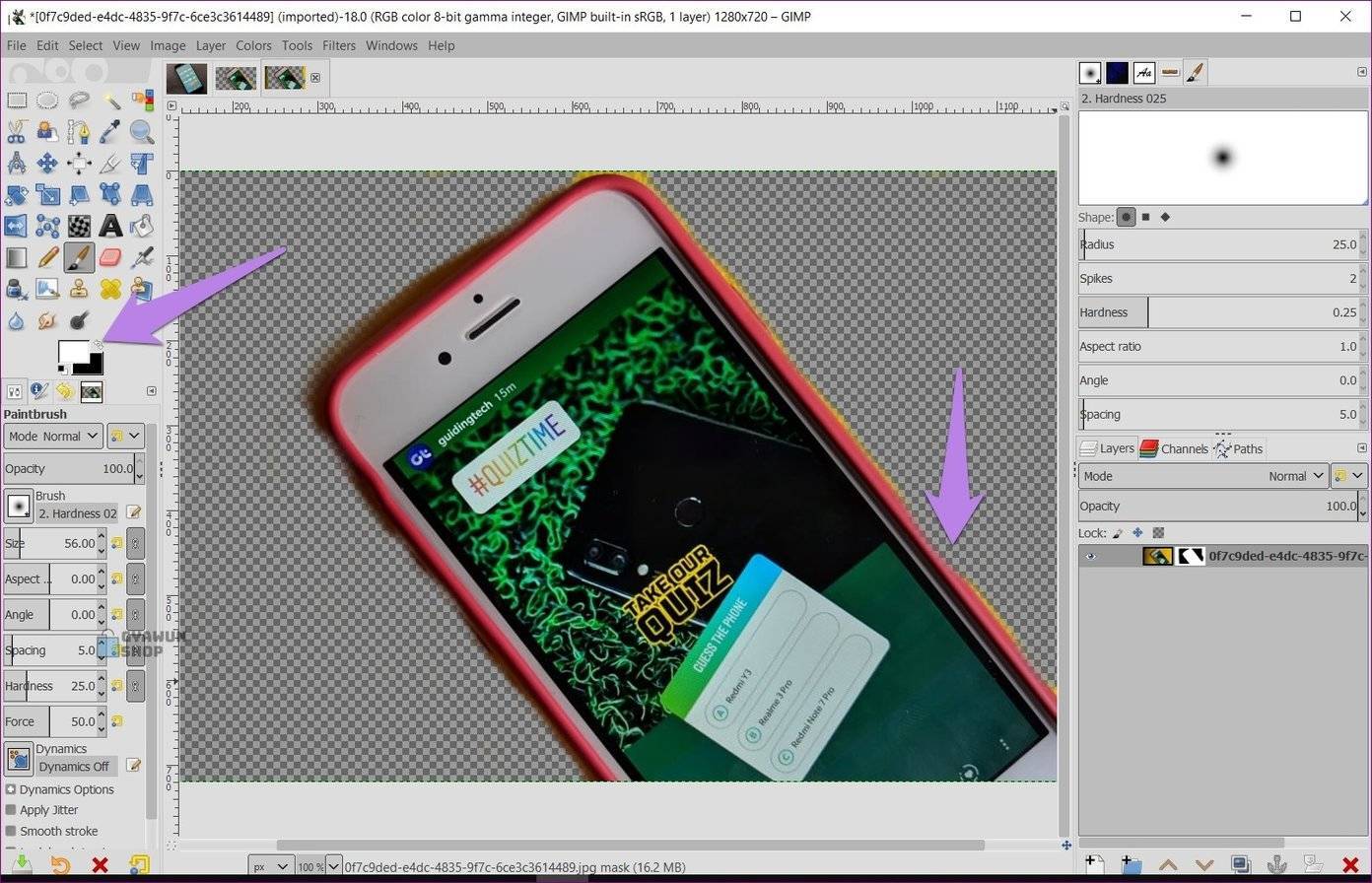Select the Heal tool bandage icon
Viewport: 1372px width, 883px height.
[x=110, y=289]
